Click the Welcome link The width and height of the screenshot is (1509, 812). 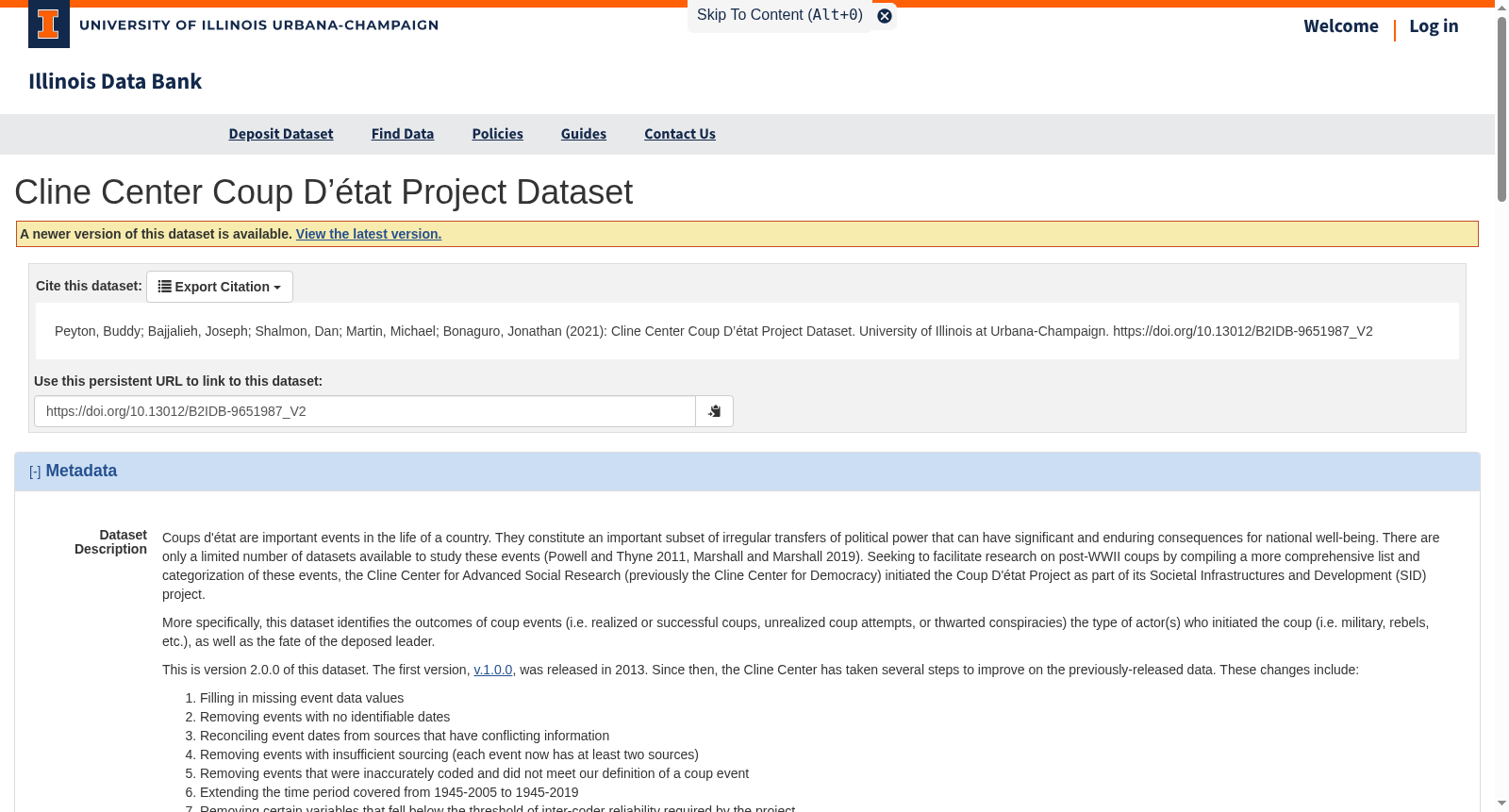coord(1341,26)
